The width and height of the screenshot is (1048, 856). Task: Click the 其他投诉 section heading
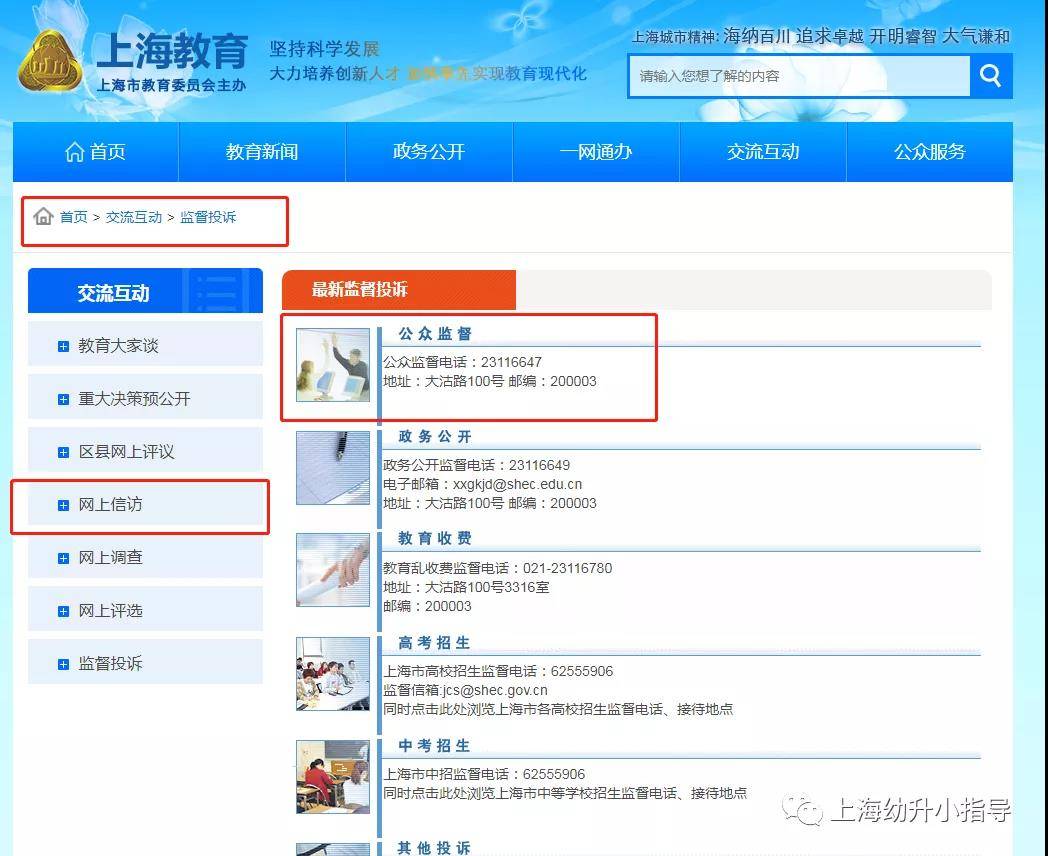coord(435,848)
